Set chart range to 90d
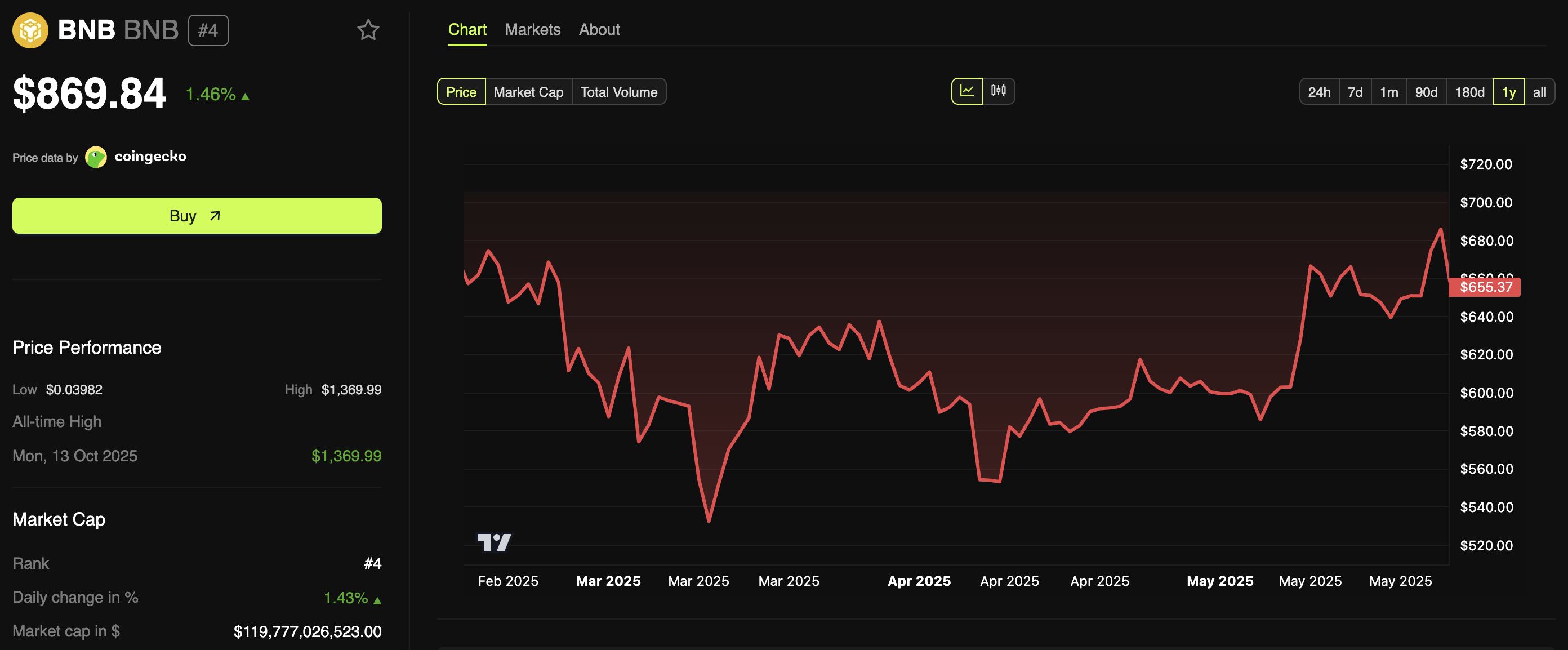Screen dimensions: 1568x650 pos(1426,92)
